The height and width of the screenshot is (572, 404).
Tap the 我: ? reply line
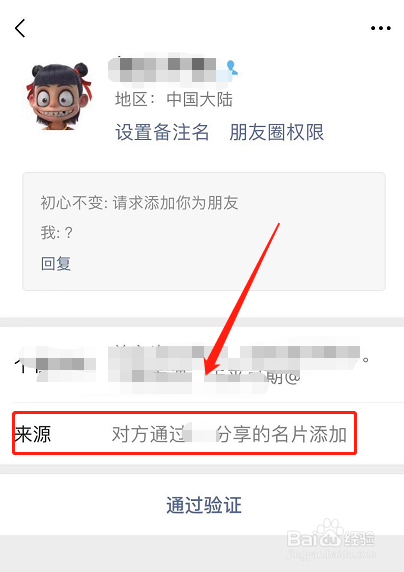tap(57, 233)
